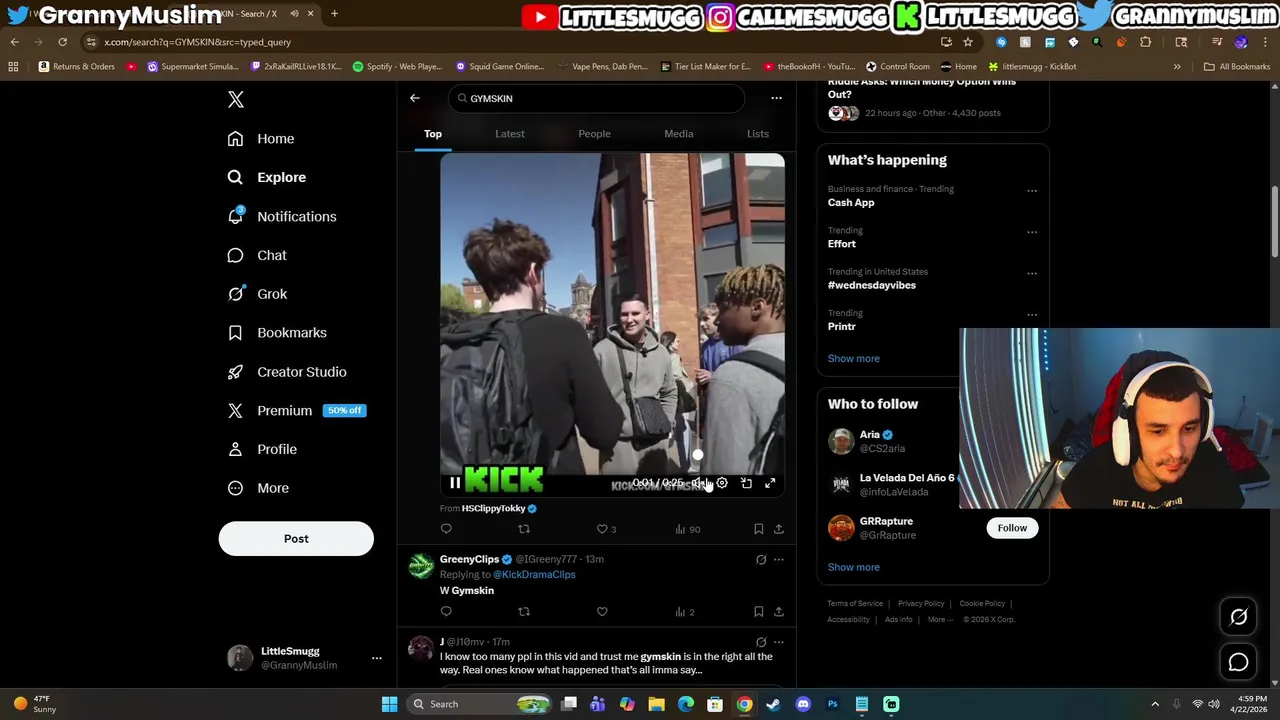Viewport: 1280px width, 720px height.
Task: Bookmark GreenyClips' W Gymskin post
Action: point(758,612)
